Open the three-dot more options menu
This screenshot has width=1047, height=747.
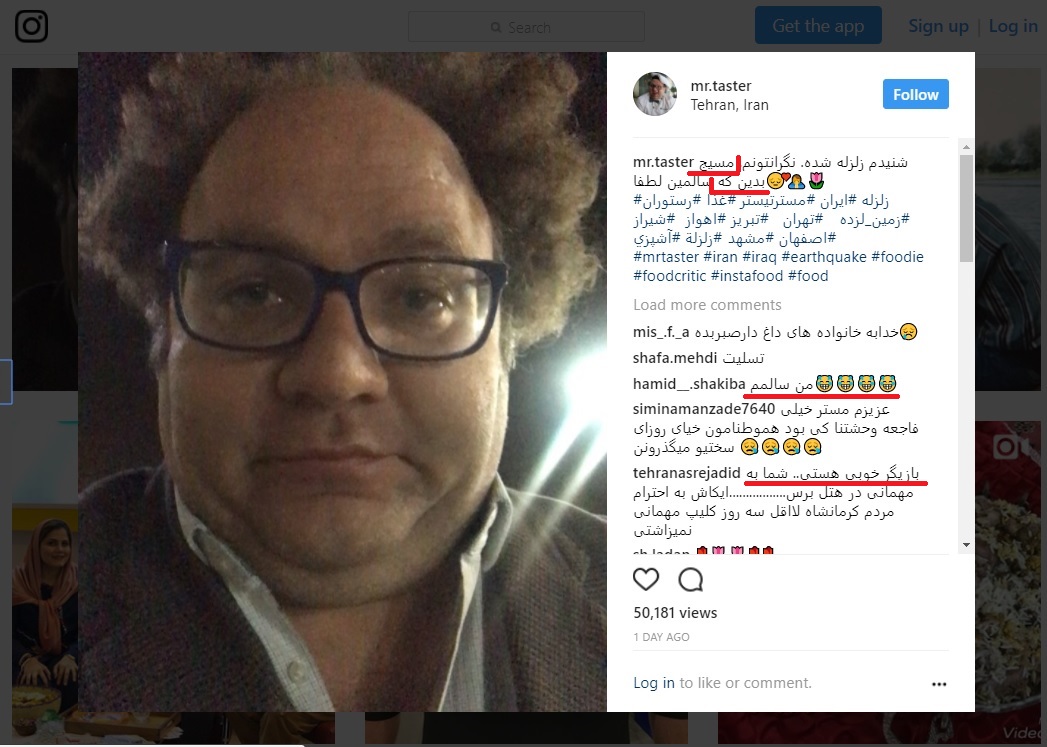(x=939, y=684)
